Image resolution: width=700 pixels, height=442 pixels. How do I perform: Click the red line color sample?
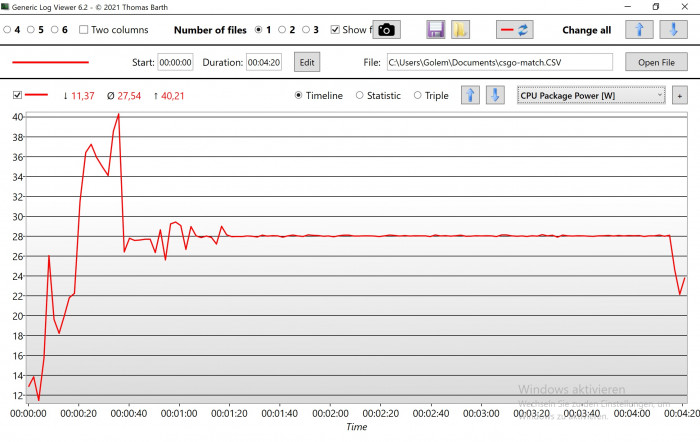(50, 63)
